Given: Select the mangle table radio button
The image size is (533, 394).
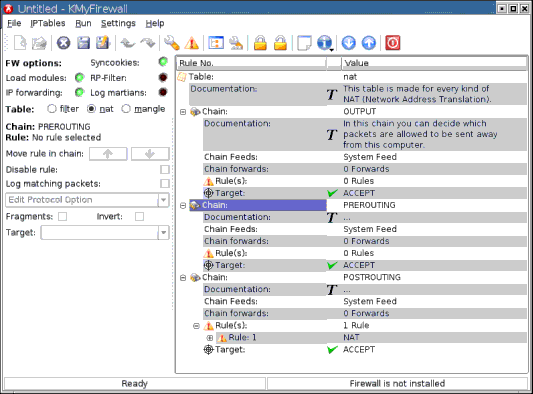Looking at the screenshot, I should tap(126, 109).
